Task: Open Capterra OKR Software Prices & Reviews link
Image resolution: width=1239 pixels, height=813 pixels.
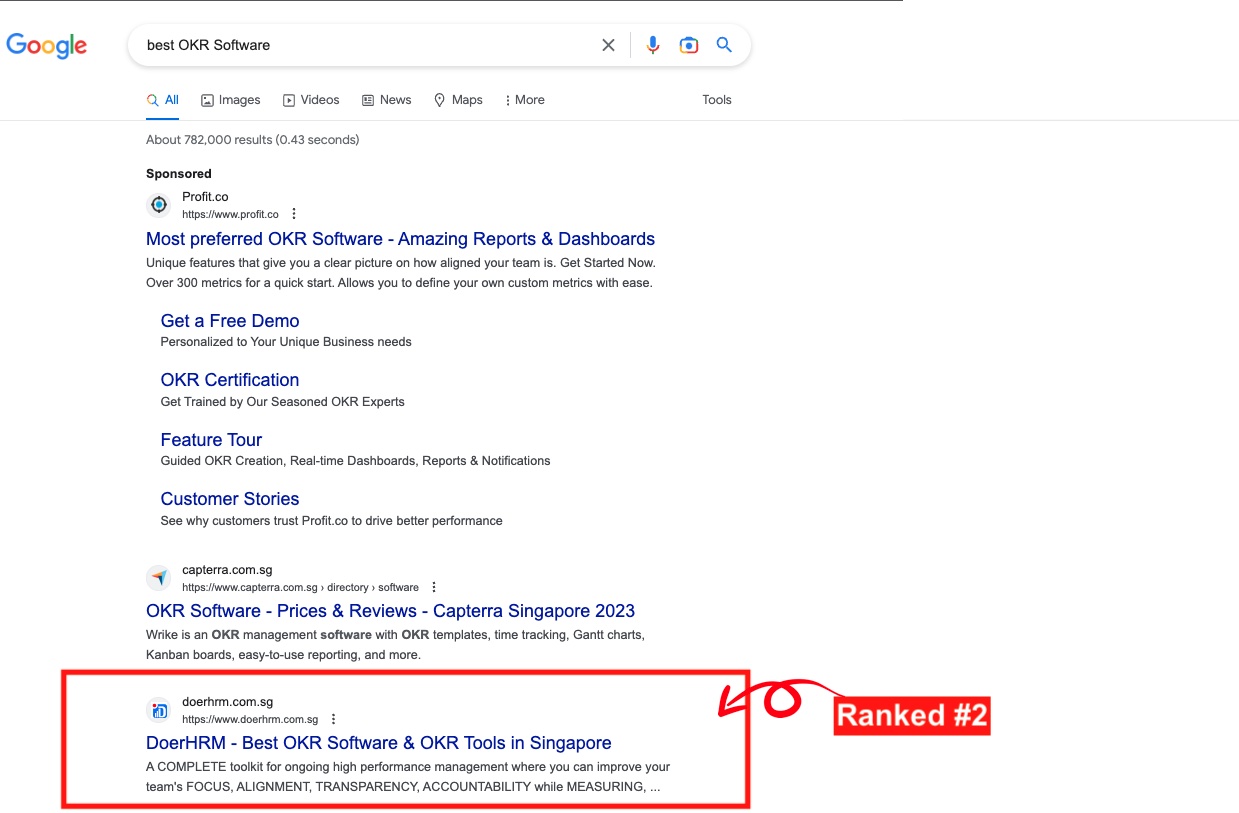Action: coord(390,611)
